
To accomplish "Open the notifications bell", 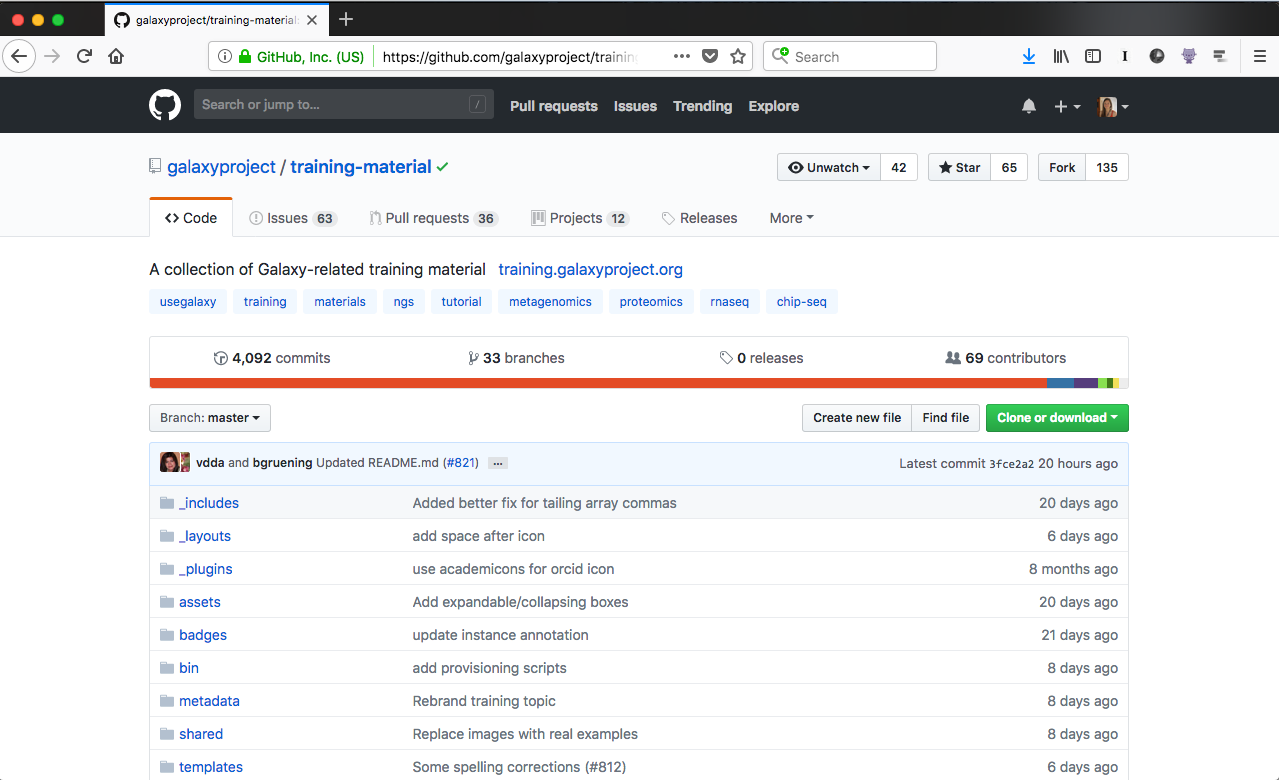I will [x=1029, y=106].
